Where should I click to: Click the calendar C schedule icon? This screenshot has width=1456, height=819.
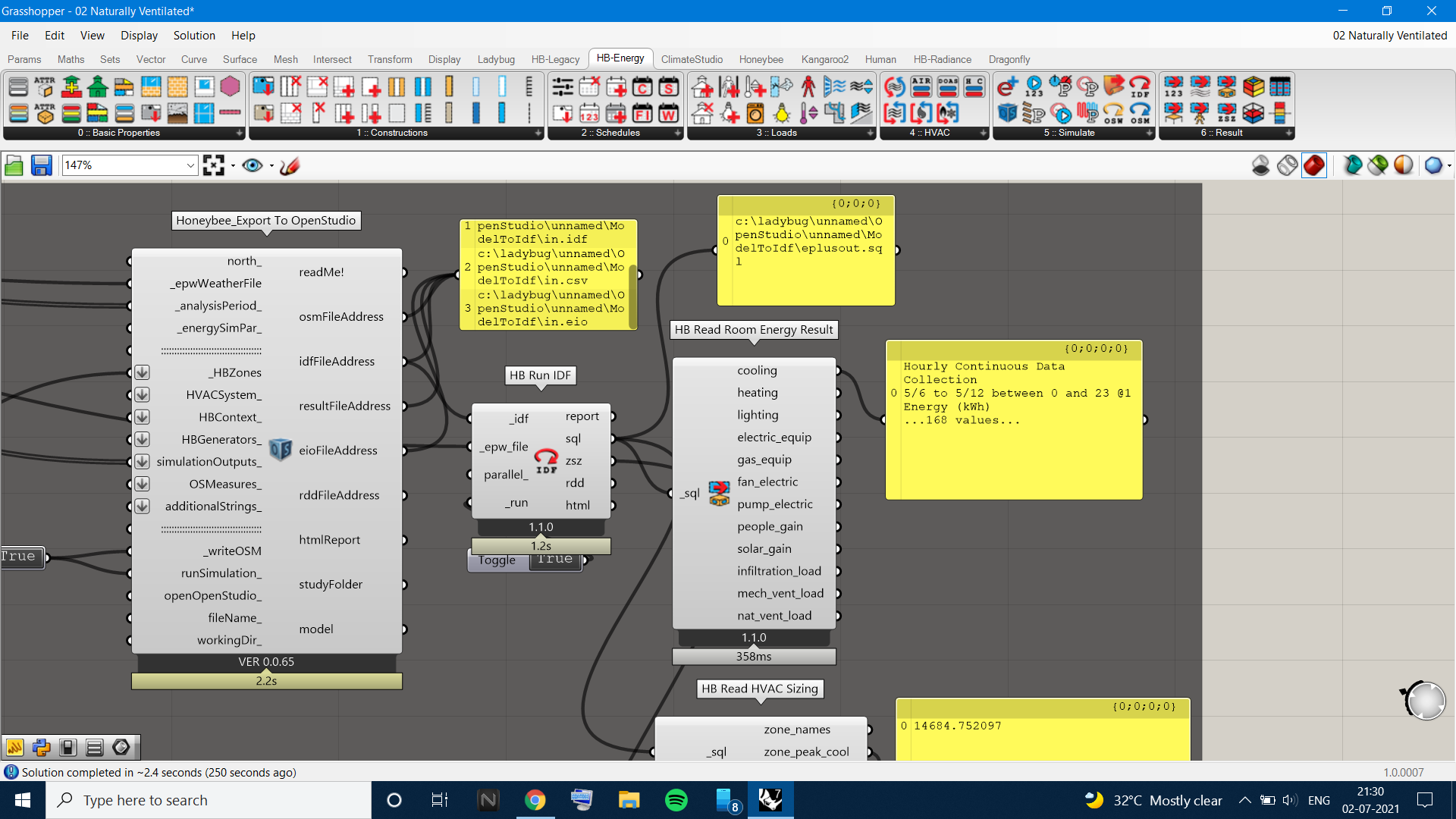coord(642,86)
